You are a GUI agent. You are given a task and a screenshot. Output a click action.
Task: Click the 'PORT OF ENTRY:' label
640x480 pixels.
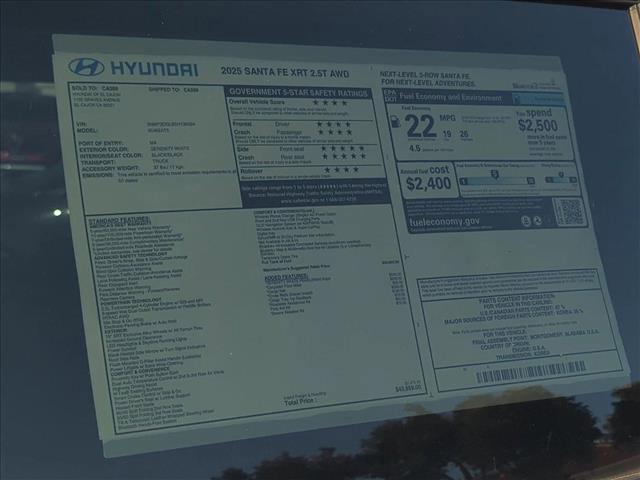[x=100, y=144]
